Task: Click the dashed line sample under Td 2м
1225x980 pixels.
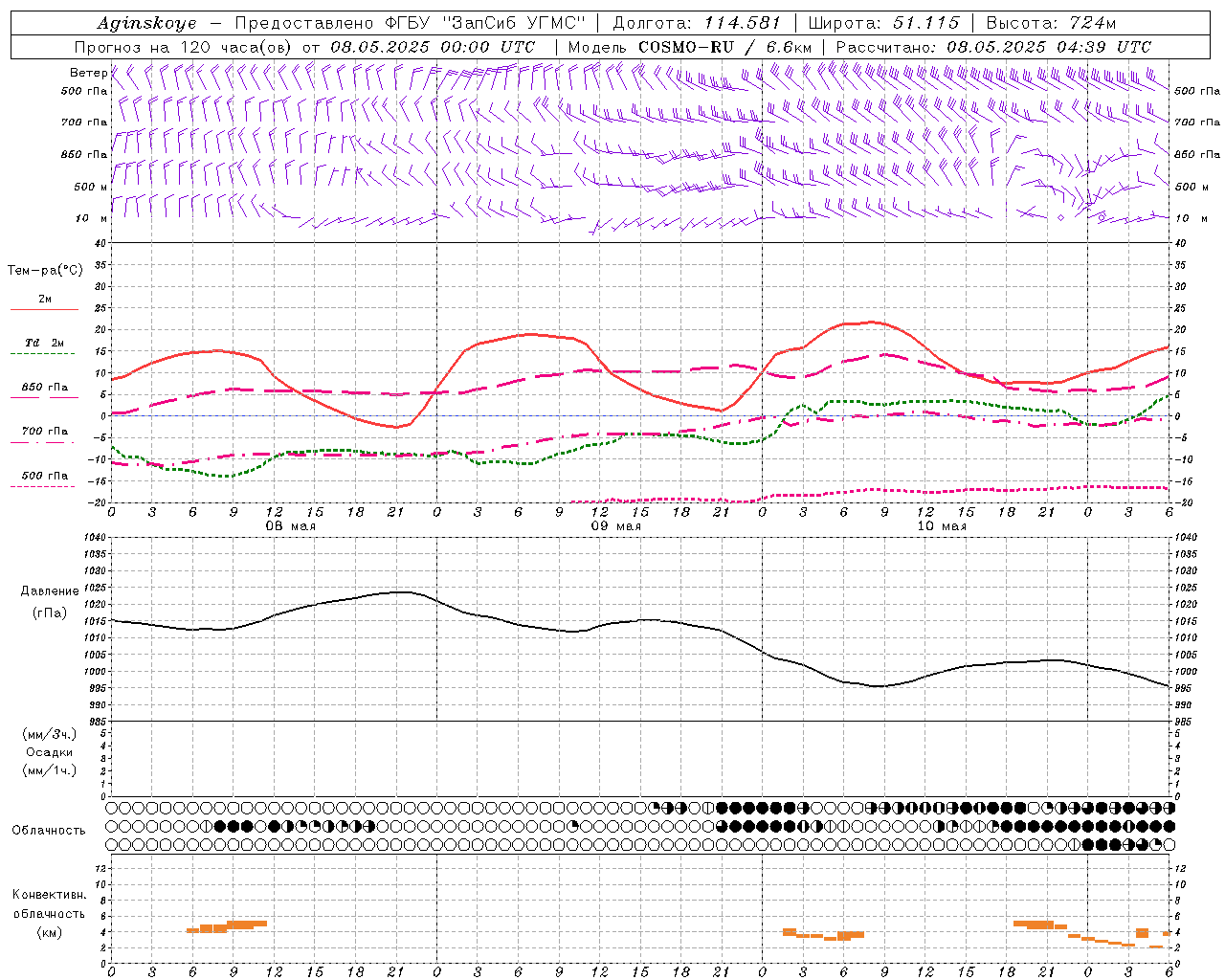Action: (44, 354)
